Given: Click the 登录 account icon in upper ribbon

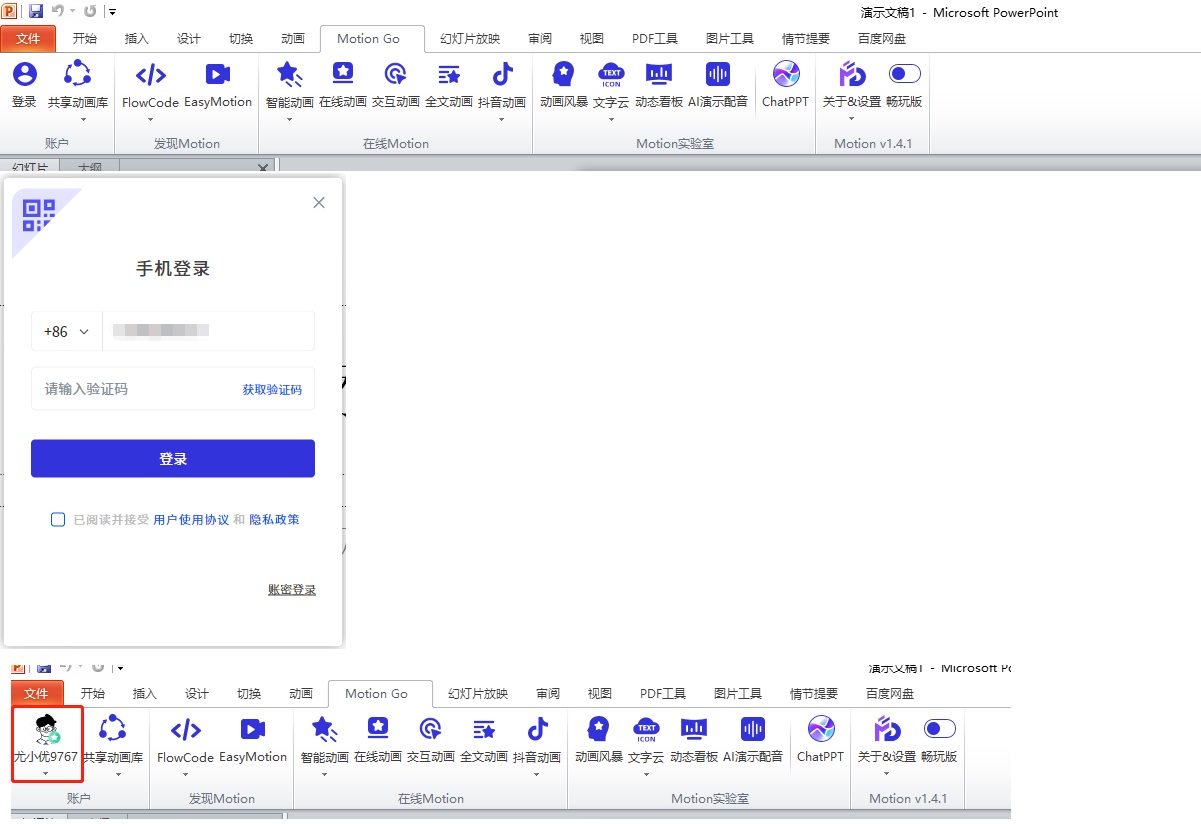Looking at the screenshot, I should pos(24,74).
